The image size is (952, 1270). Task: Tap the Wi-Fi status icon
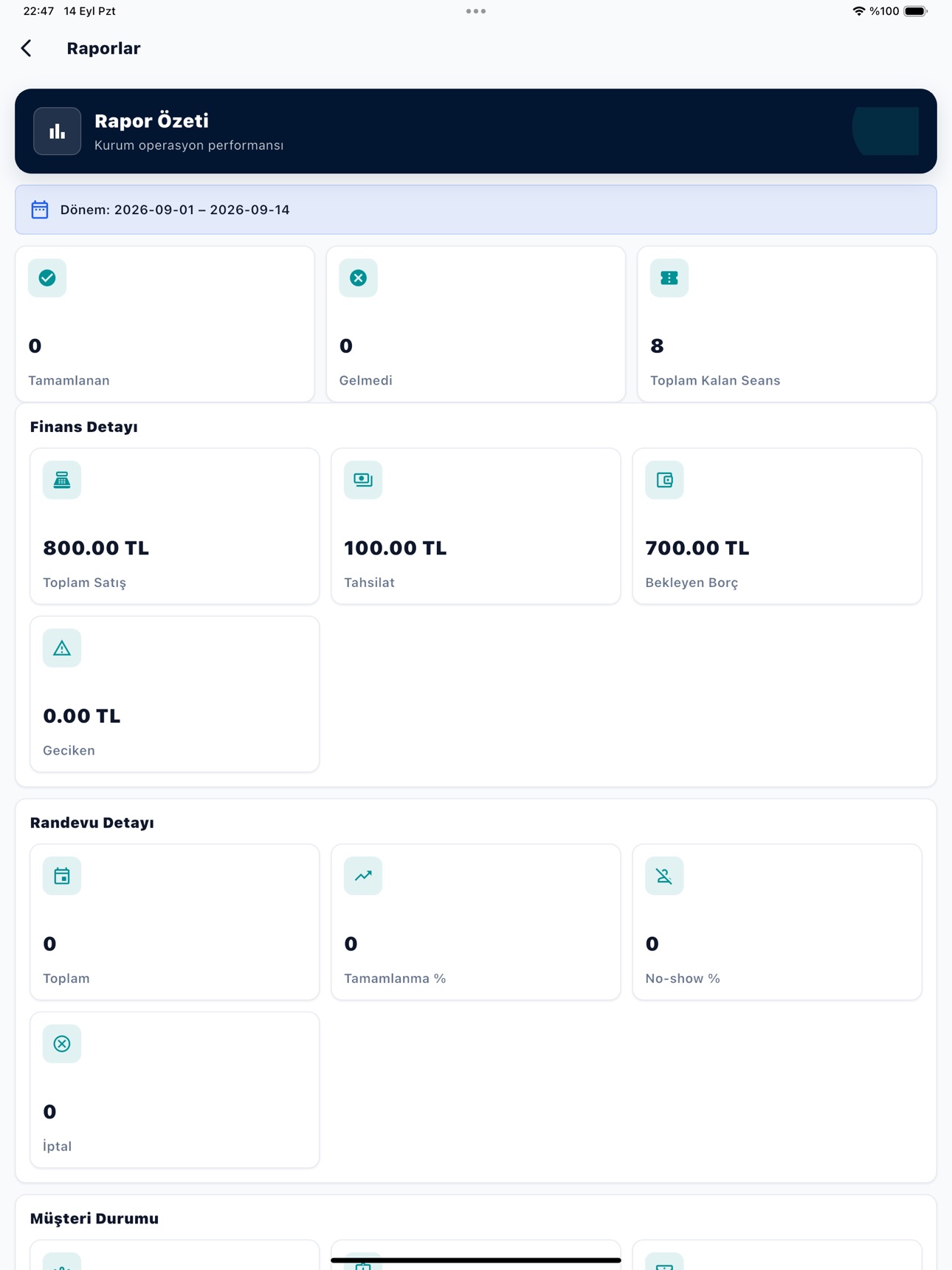click(858, 11)
